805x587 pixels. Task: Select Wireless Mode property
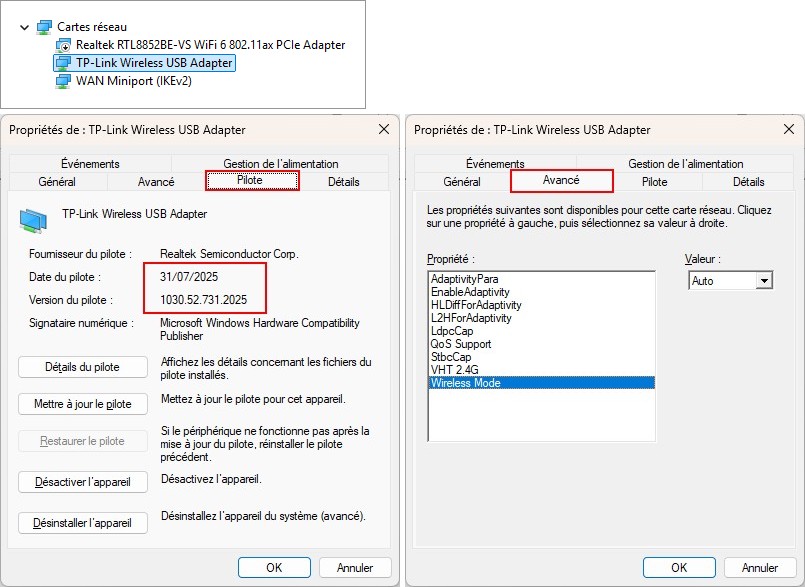pyautogui.click(x=542, y=383)
